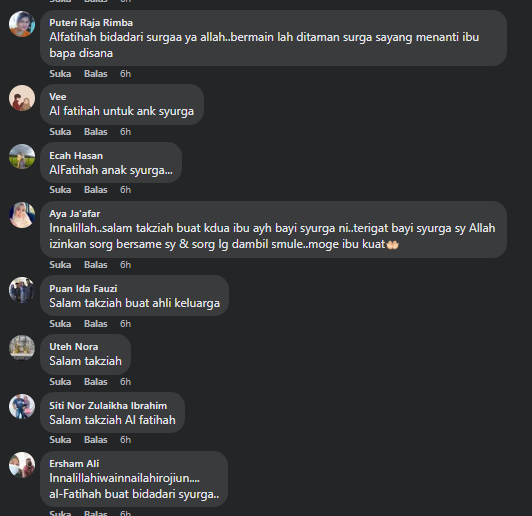Reply to Aya Ja'afar's comment via Balas

point(96,265)
